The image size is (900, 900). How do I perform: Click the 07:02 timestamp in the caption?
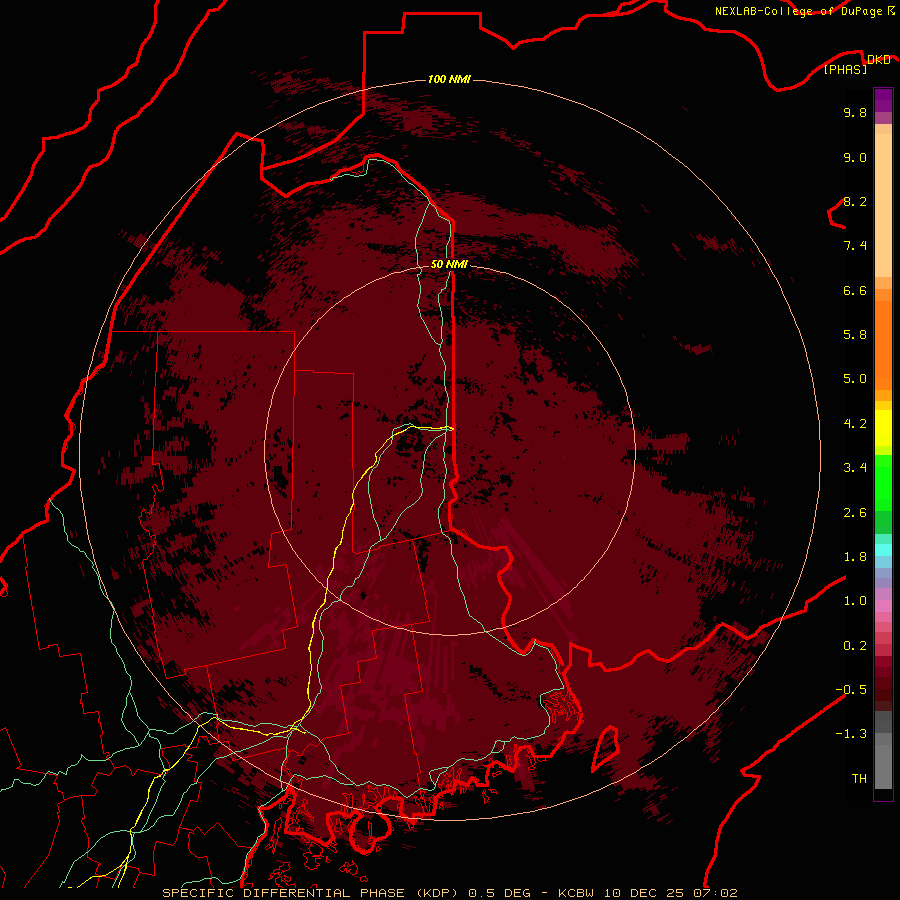pyautogui.click(x=716, y=893)
